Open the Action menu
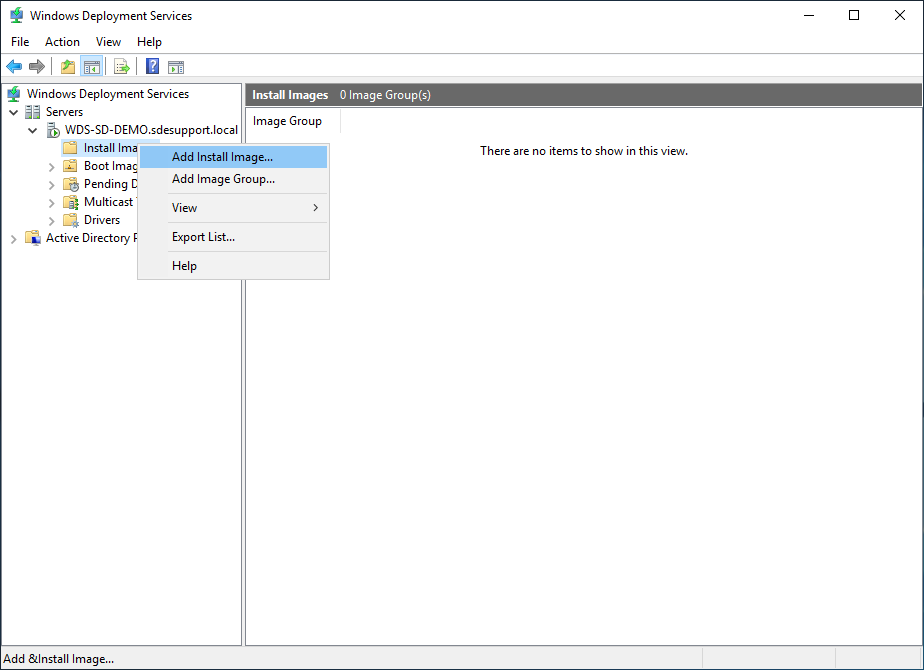This screenshot has width=924, height=670. coord(62,42)
